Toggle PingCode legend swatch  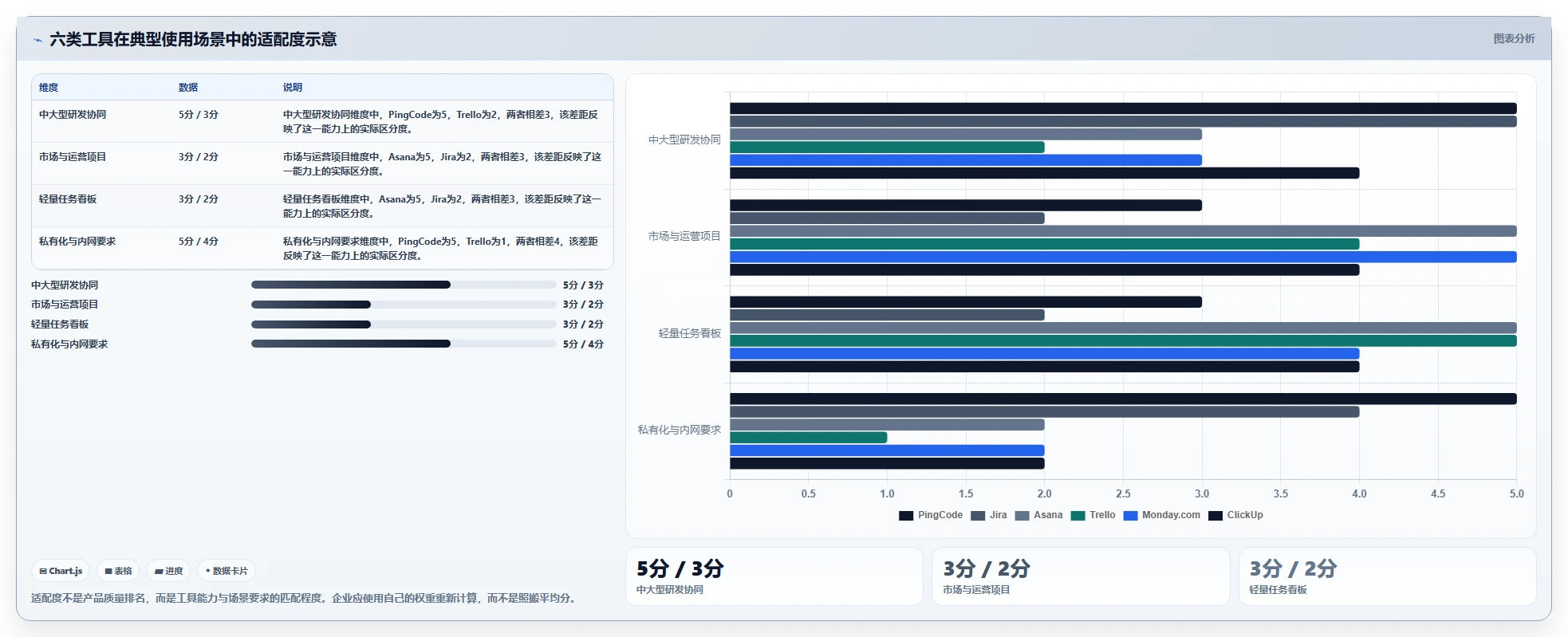click(905, 515)
